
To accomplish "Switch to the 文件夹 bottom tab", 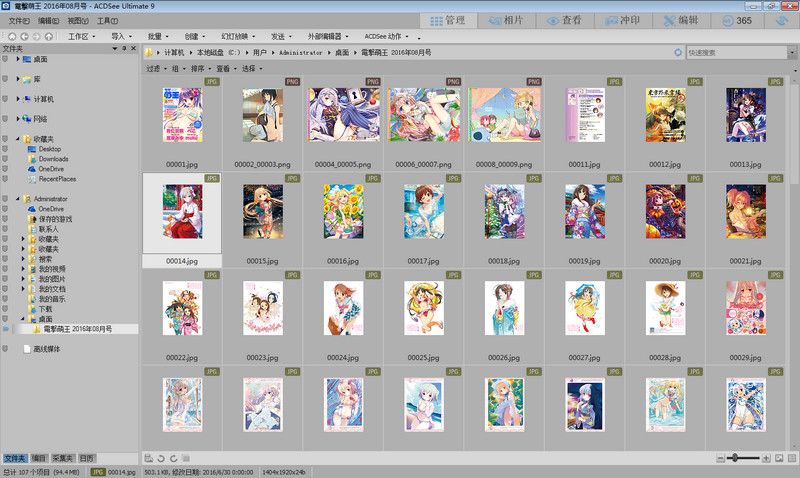I will [x=15, y=458].
